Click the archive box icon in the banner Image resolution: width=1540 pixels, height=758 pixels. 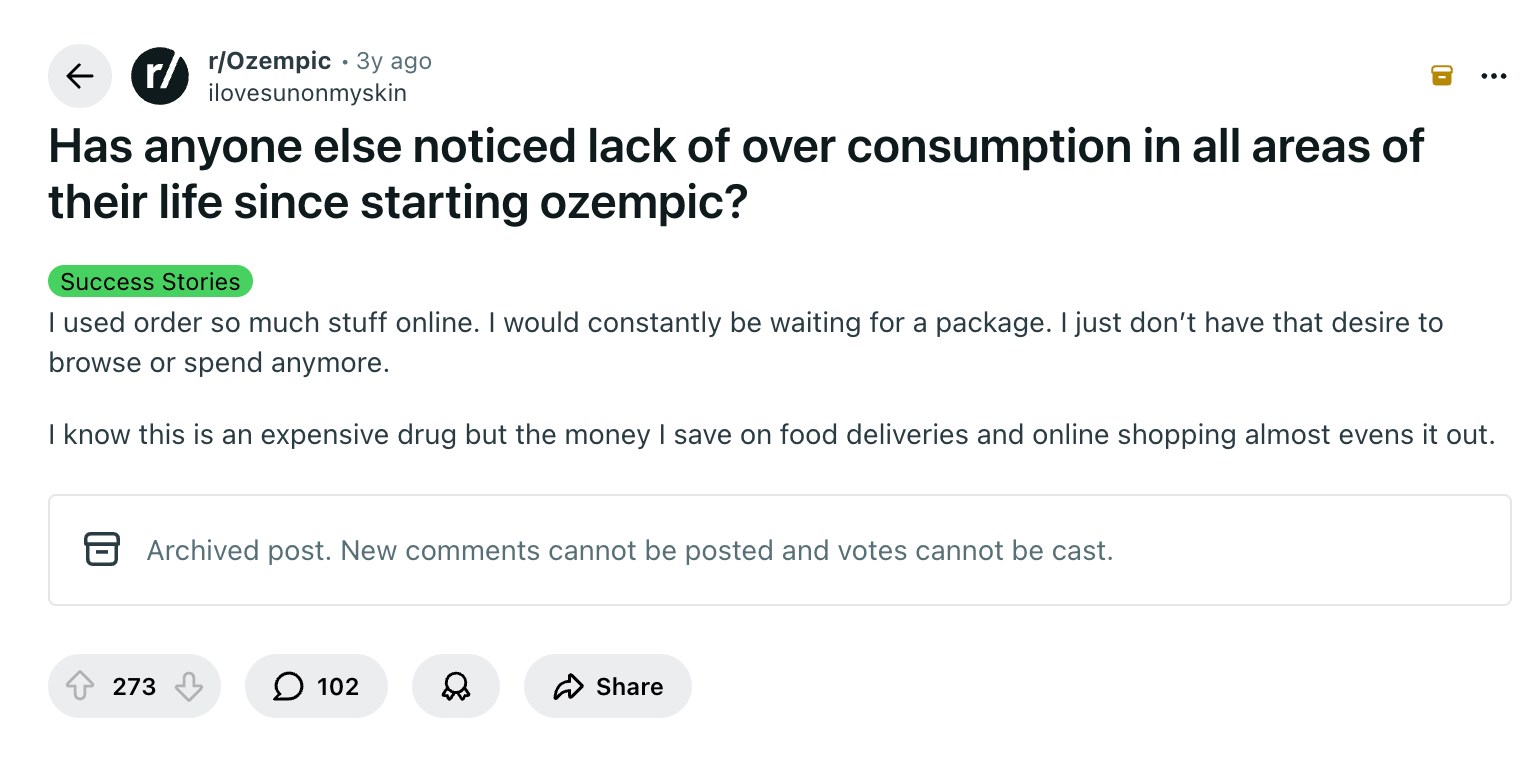pyautogui.click(x=102, y=549)
